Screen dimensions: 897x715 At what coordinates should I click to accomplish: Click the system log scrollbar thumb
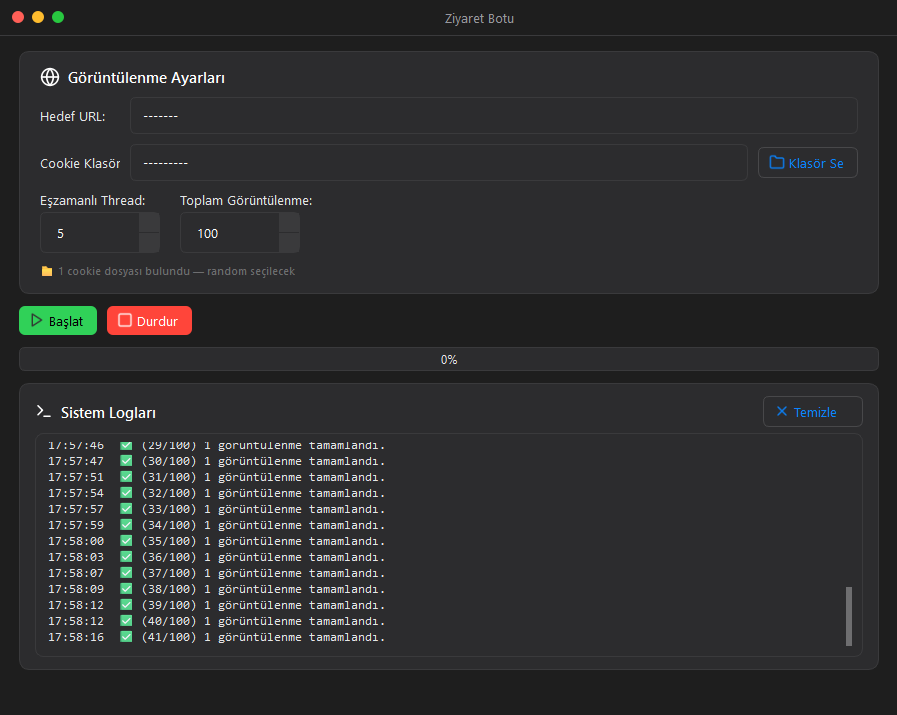[849, 616]
